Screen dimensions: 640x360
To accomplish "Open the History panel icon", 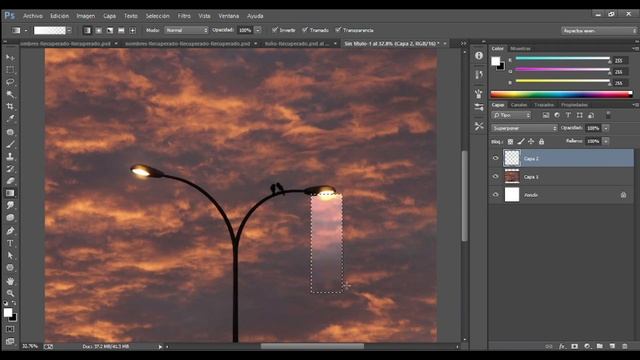I will [x=479, y=74].
